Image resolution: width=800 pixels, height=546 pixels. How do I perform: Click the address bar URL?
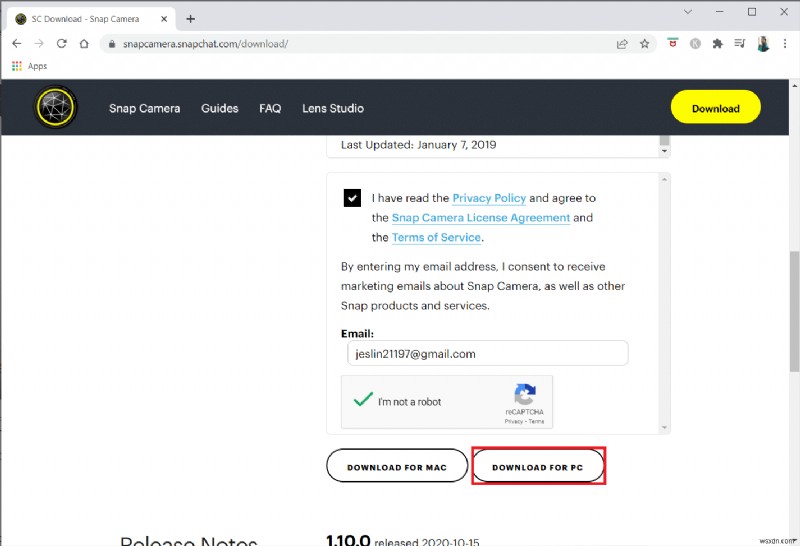click(205, 44)
